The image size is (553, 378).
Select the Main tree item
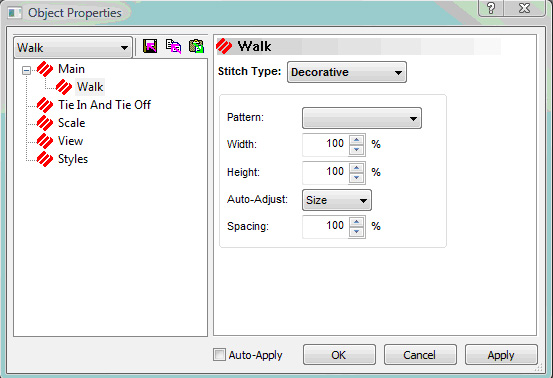(x=71, y=69)
